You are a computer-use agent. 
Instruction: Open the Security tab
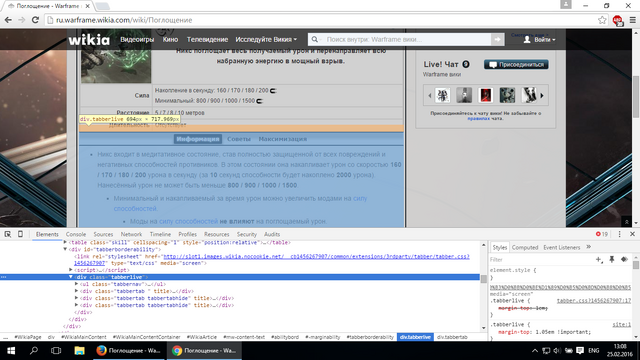247,234
